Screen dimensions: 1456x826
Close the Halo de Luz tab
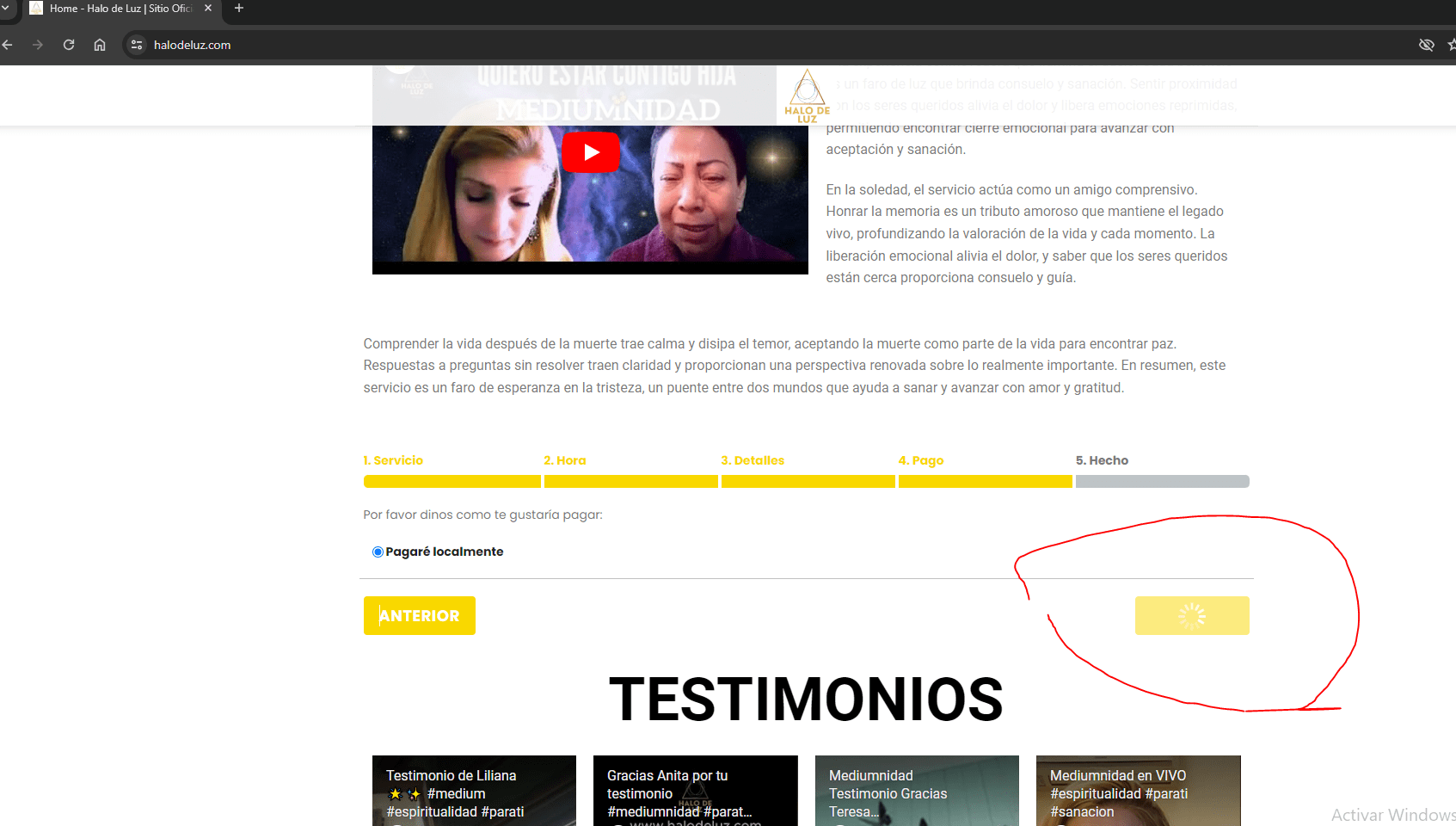point(208,8)
